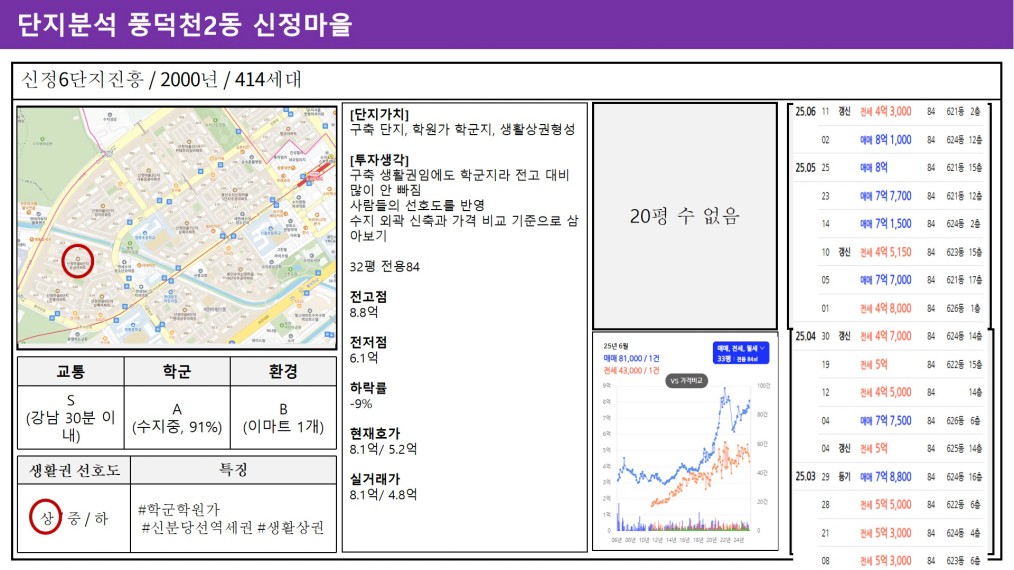1014x570 pixels.
Task: Click the 전저점 value 6.1억
Action: point(363,358)
